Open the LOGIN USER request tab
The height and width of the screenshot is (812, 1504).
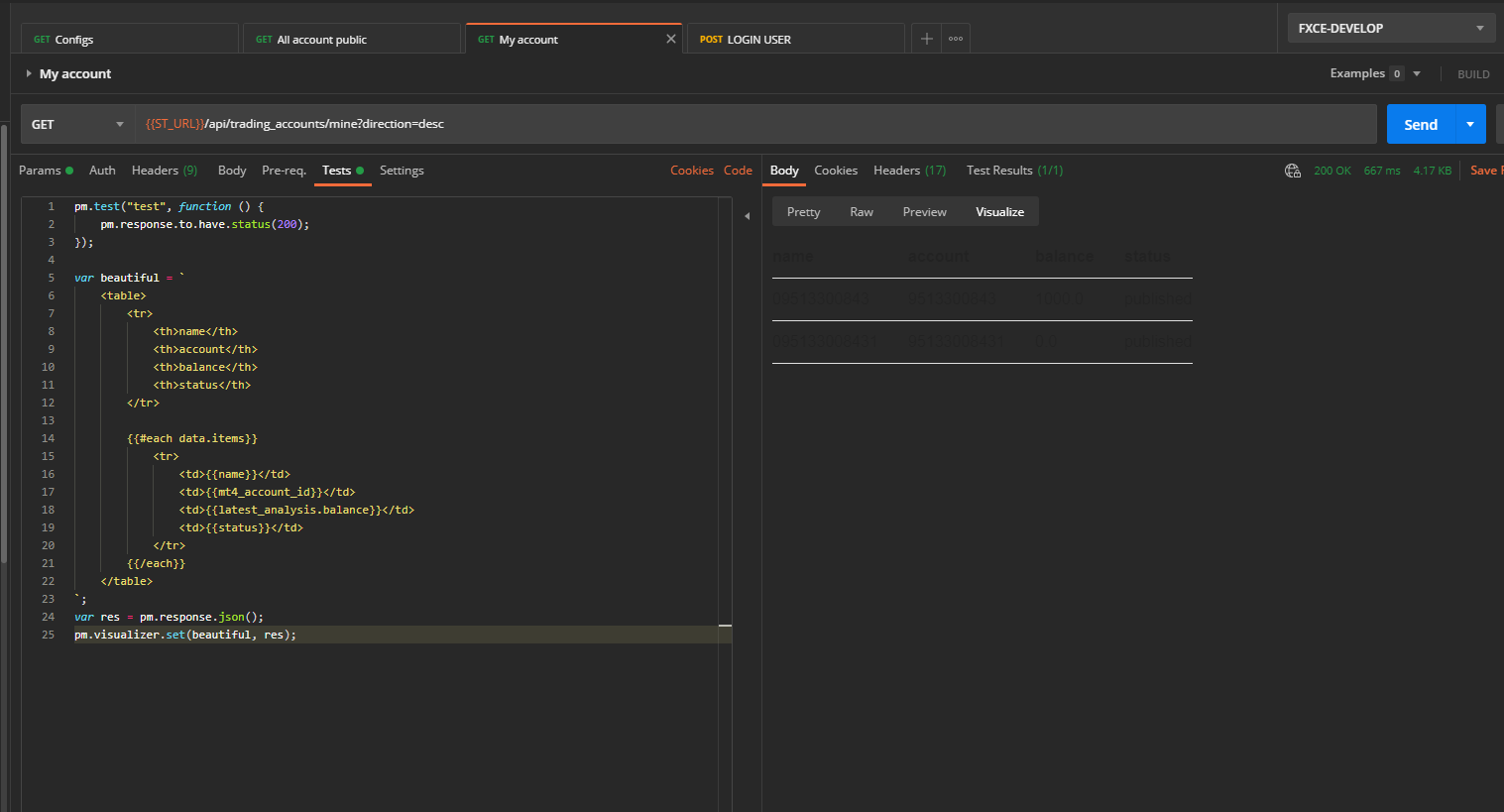click(795, 39)
